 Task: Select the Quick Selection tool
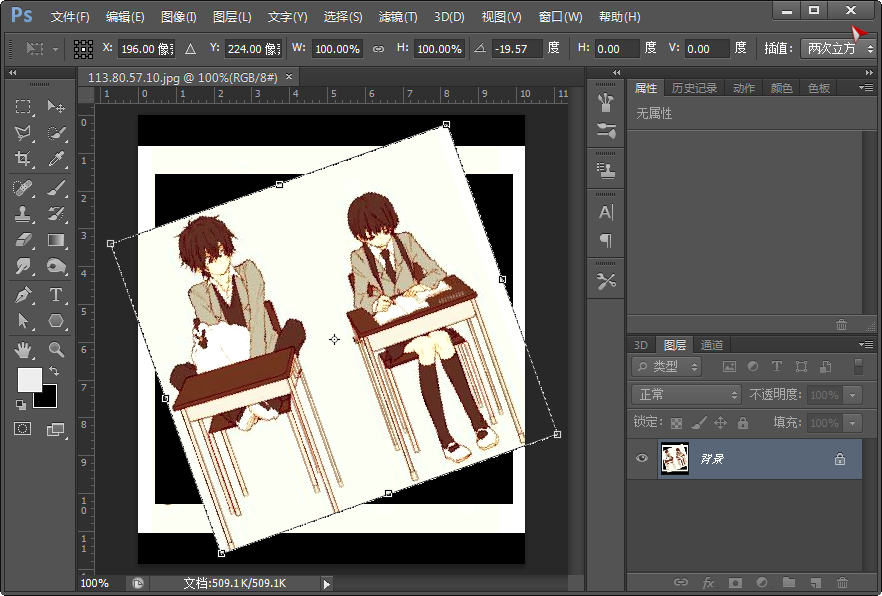(56, 133)
